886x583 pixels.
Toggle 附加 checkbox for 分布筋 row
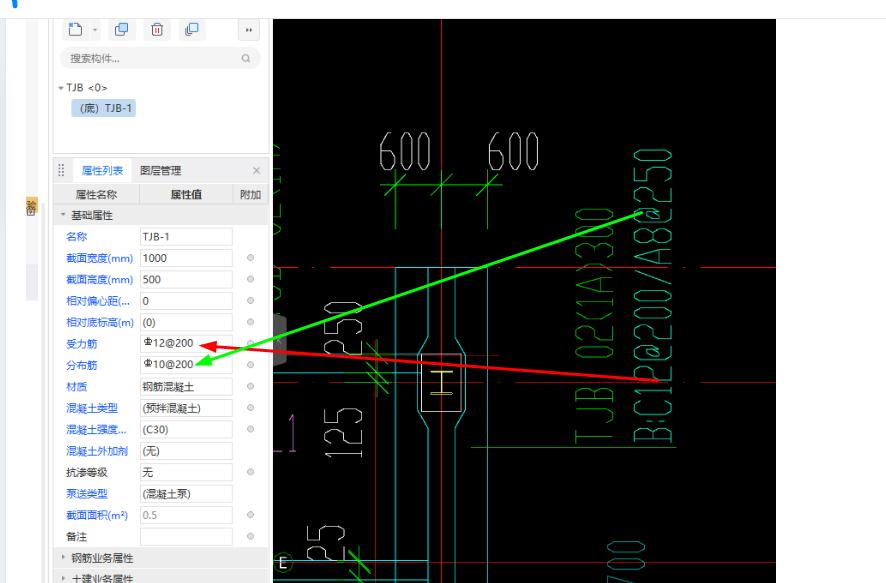click(x=250, y=364)
